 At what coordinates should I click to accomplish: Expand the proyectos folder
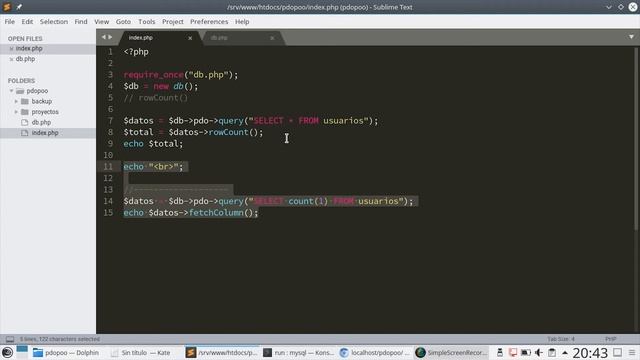pos(16,112)
